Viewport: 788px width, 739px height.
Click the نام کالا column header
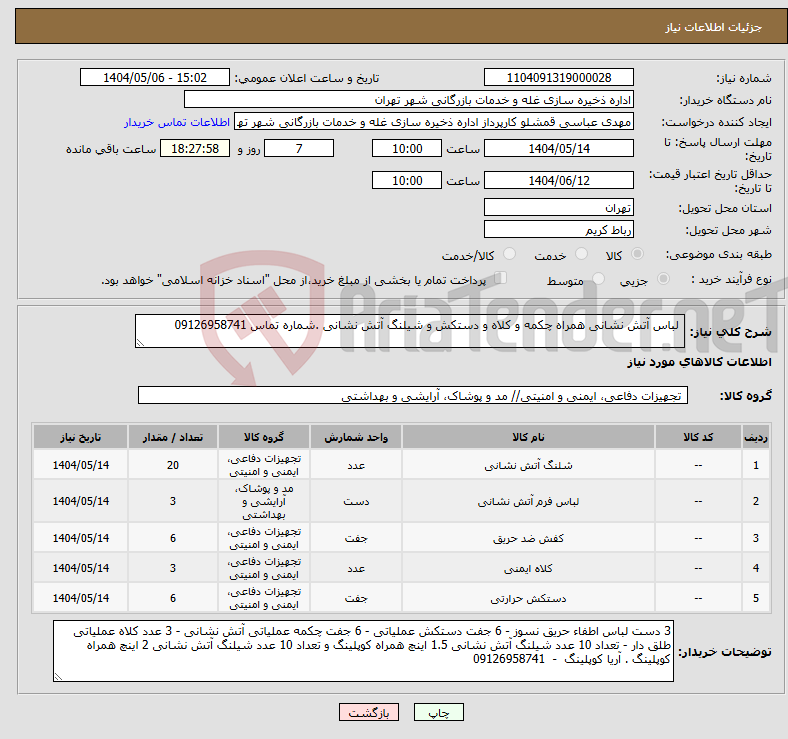528,437
